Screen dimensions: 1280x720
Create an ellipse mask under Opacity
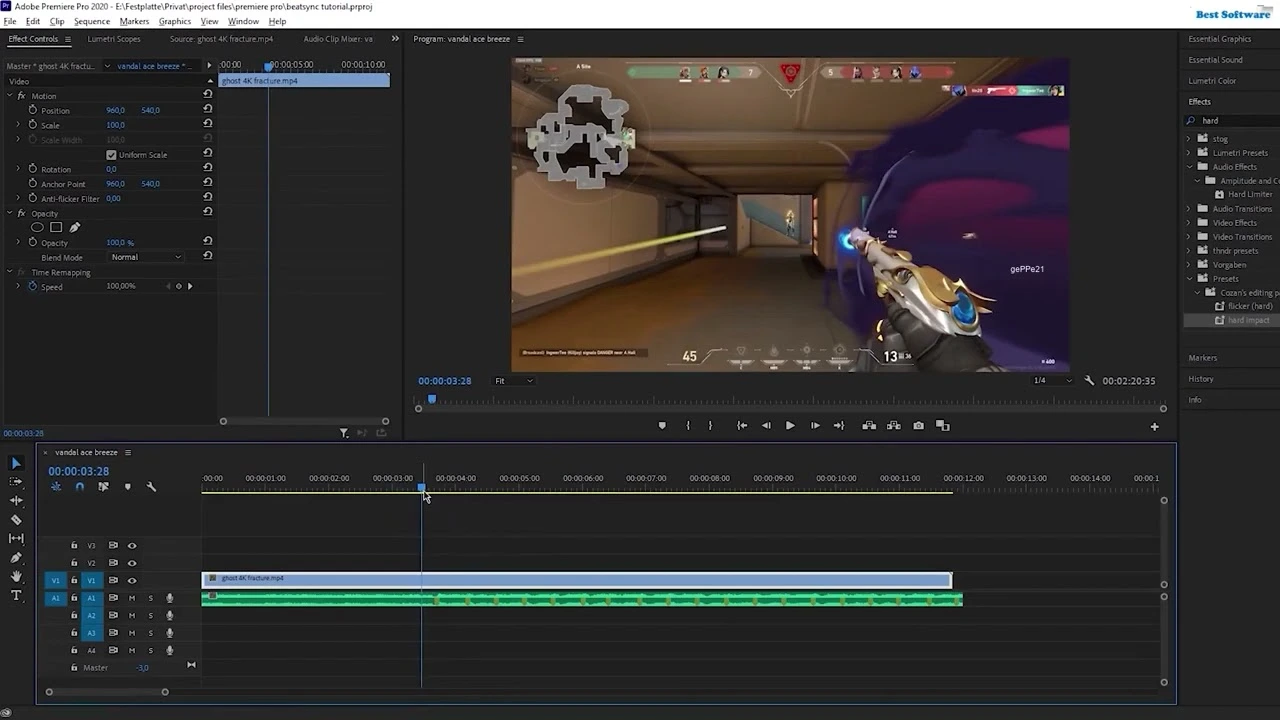[x=37, y=227]
